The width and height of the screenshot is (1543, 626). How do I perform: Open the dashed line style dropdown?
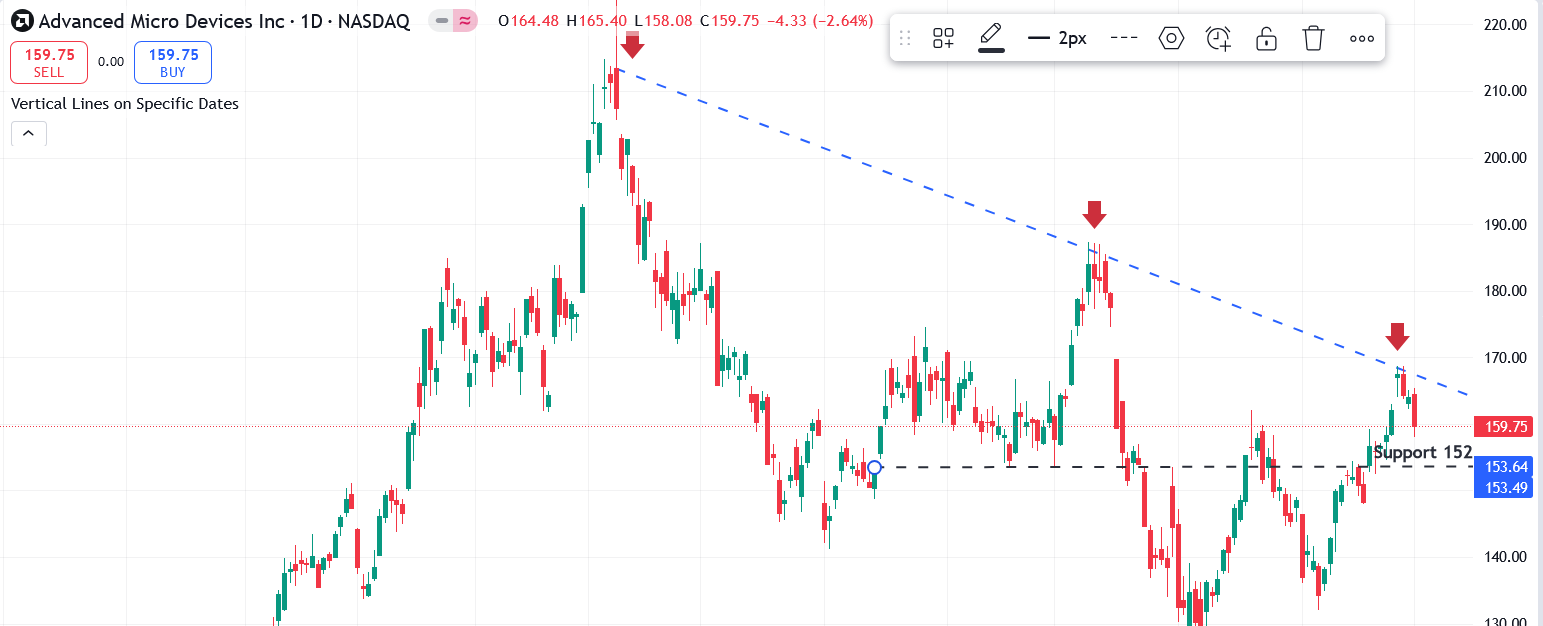click(1125, 38)
